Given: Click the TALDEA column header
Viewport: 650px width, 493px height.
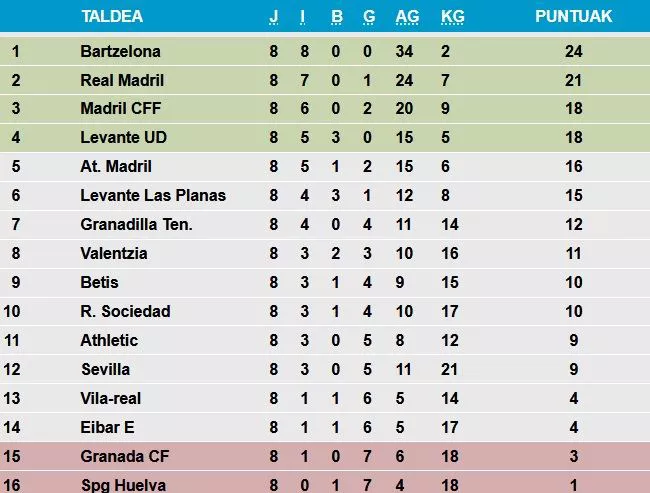Looking at the screenshot, I should point(111,16).
